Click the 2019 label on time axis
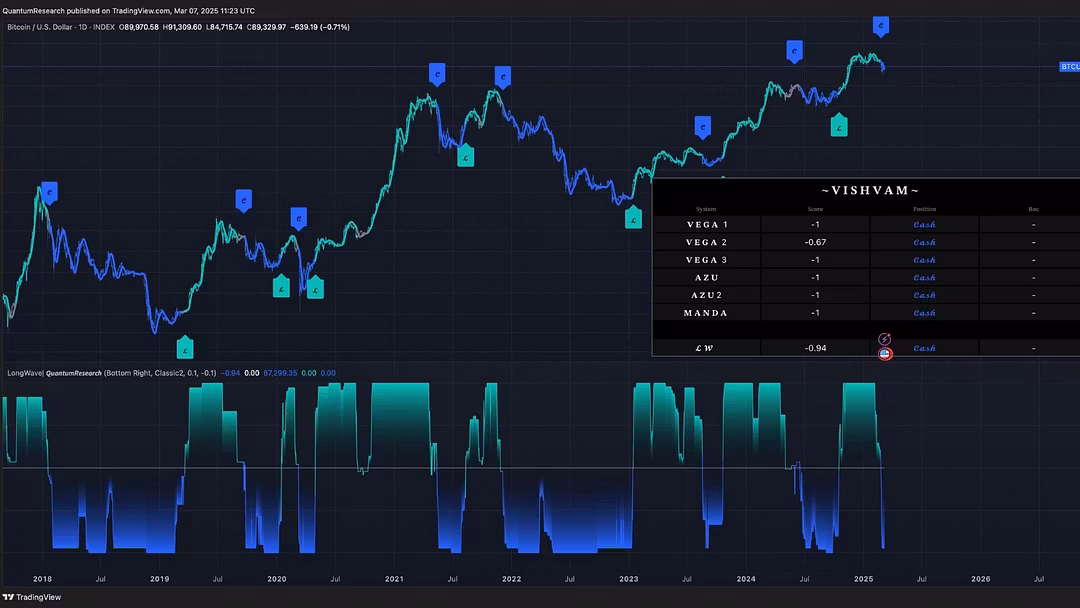Viewport: 1080px width, 608px height. [160, 579]
